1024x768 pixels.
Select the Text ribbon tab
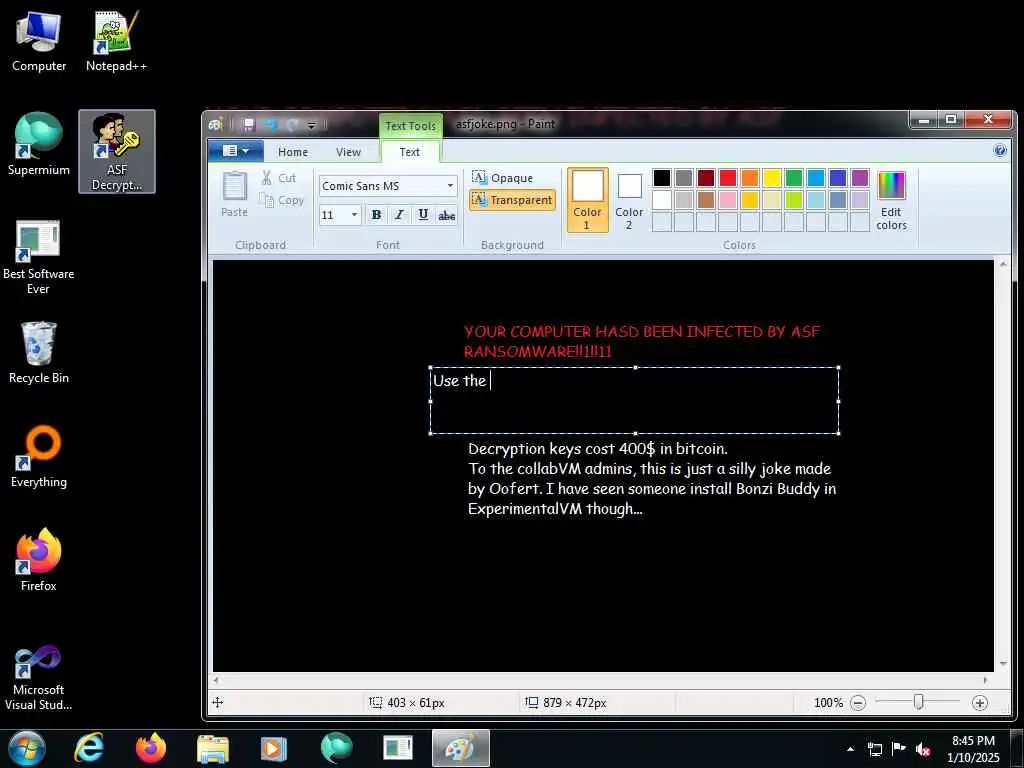pyautogui.click(x=409, y=152)
